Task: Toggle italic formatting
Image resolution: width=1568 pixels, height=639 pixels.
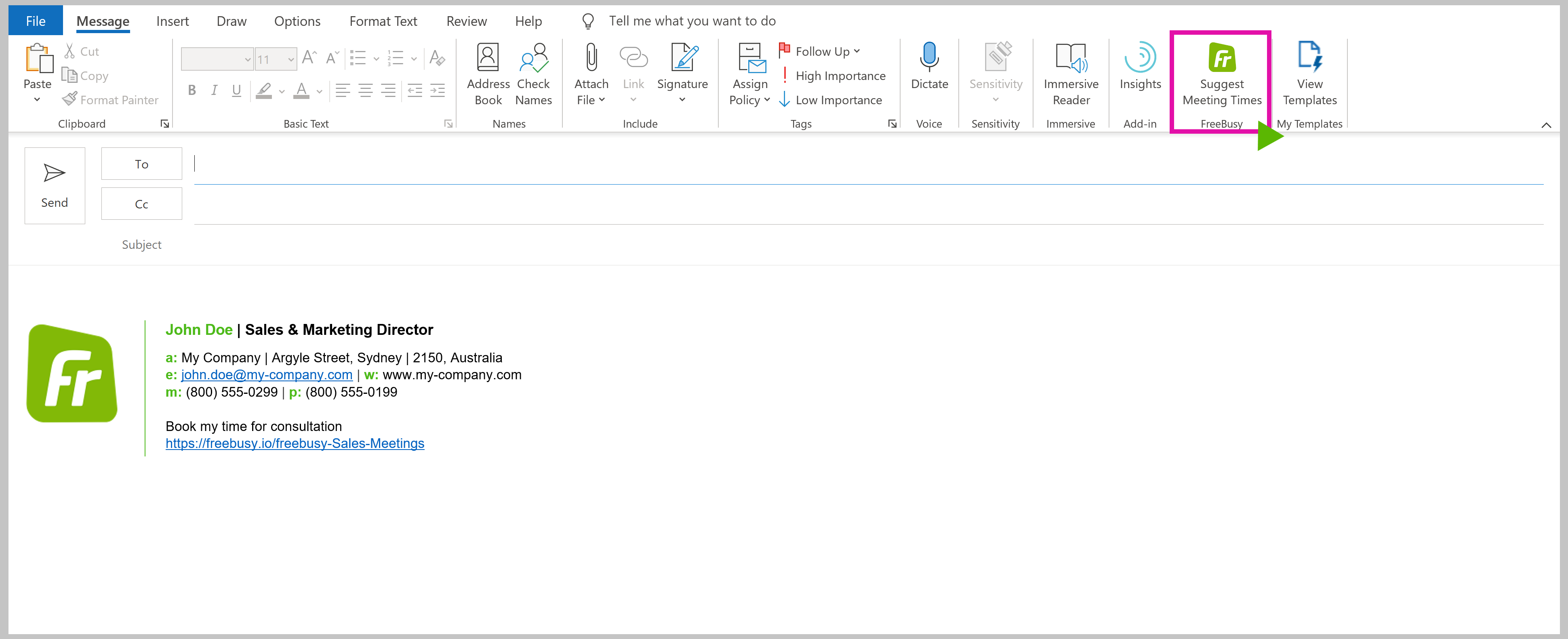Action: click(x=214, y=90)
